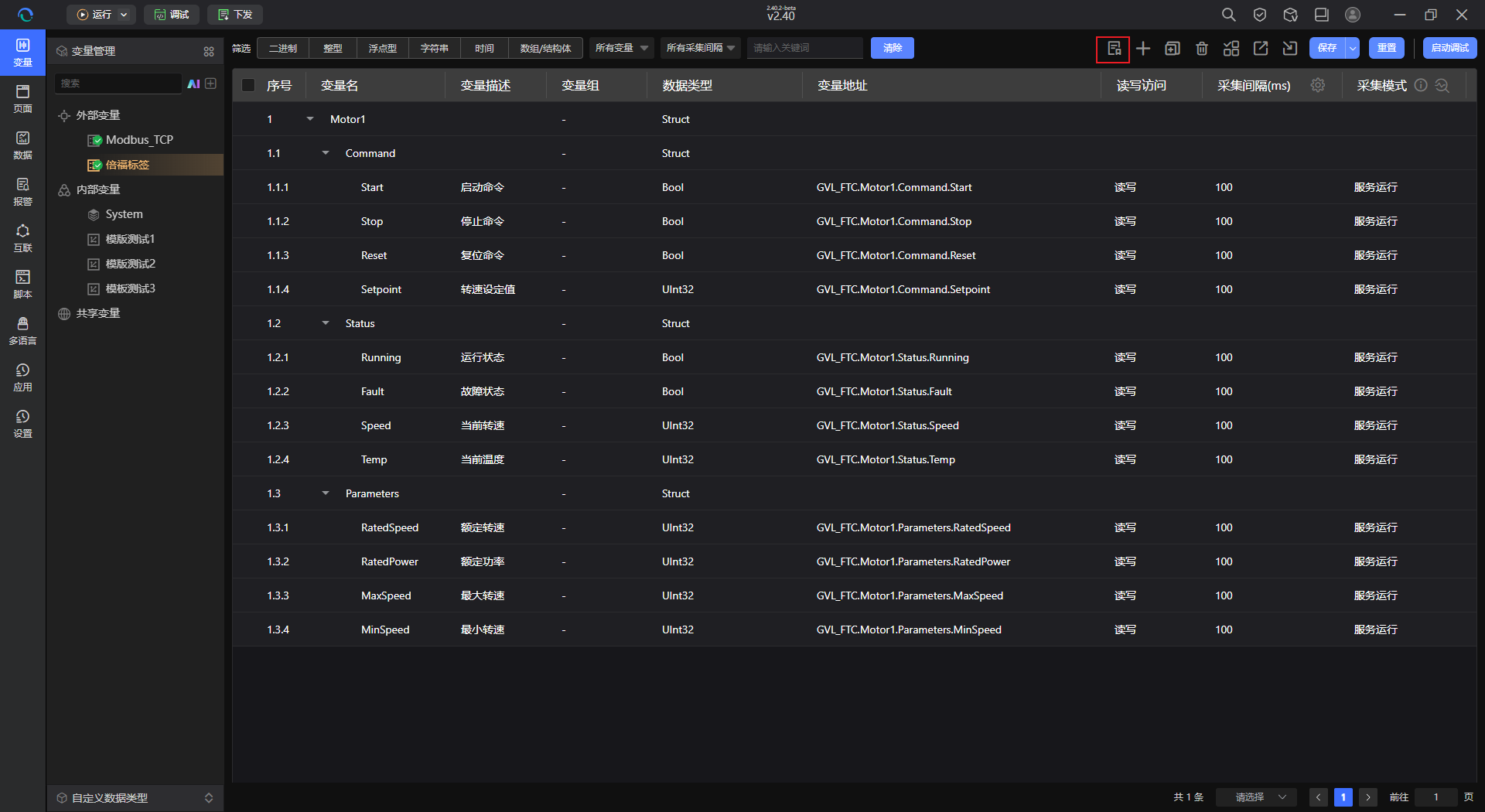1485x812 pixels.
Task: Open the 变量 section in the left sidebar
Action: tap(23, 53)
